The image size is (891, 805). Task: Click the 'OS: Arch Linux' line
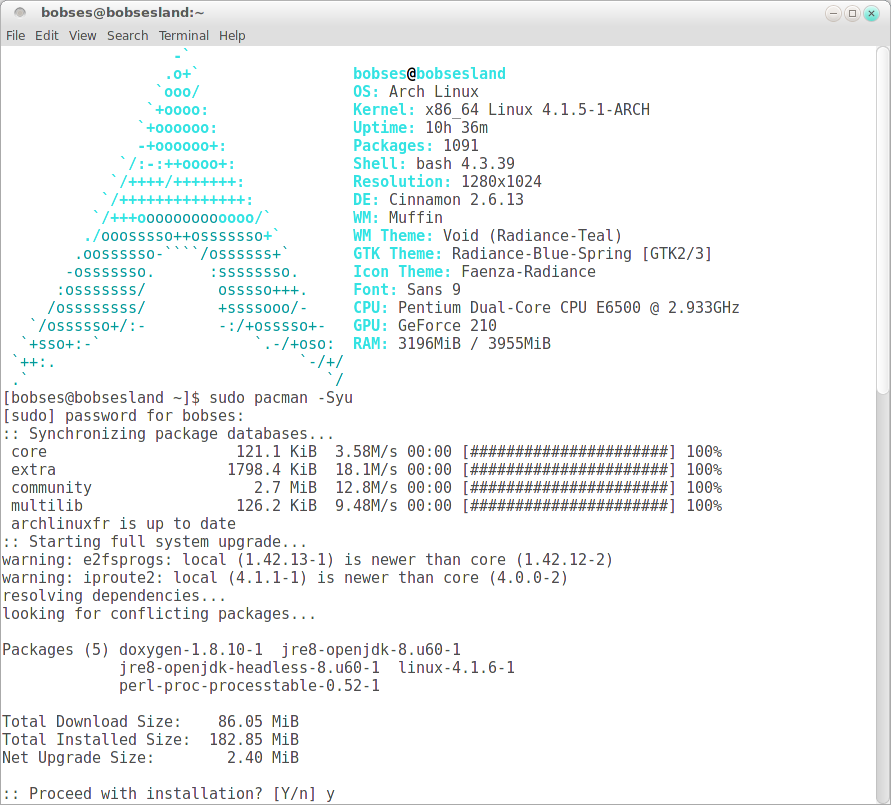(x=416, y=91)
